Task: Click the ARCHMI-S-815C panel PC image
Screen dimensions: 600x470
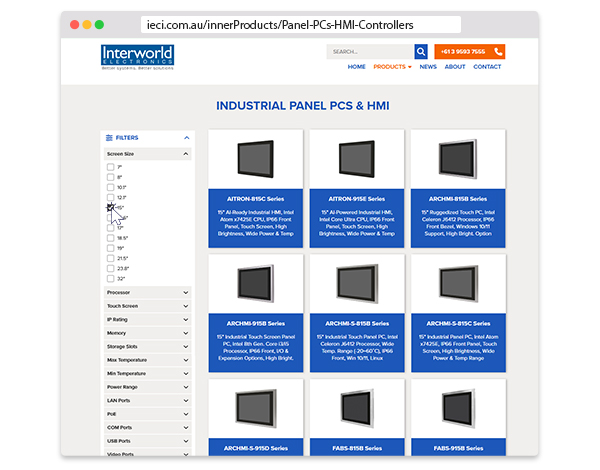Action: (x=458, y=284)
